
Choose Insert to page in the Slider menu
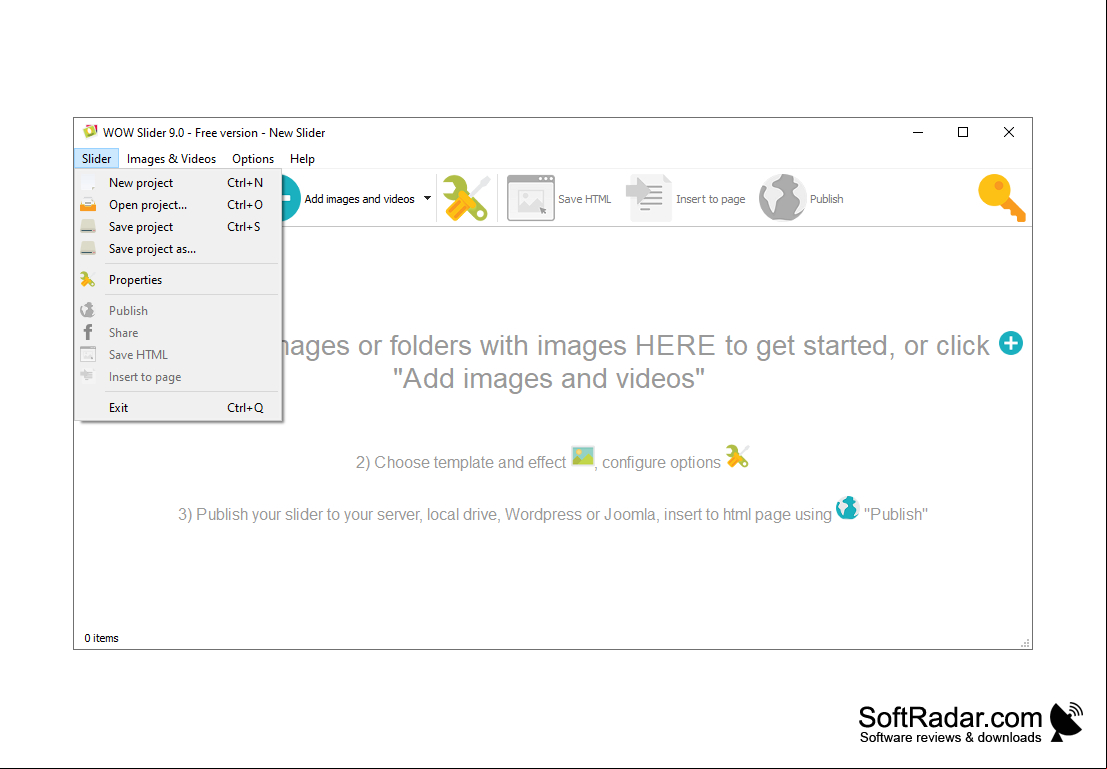(178, 376)
